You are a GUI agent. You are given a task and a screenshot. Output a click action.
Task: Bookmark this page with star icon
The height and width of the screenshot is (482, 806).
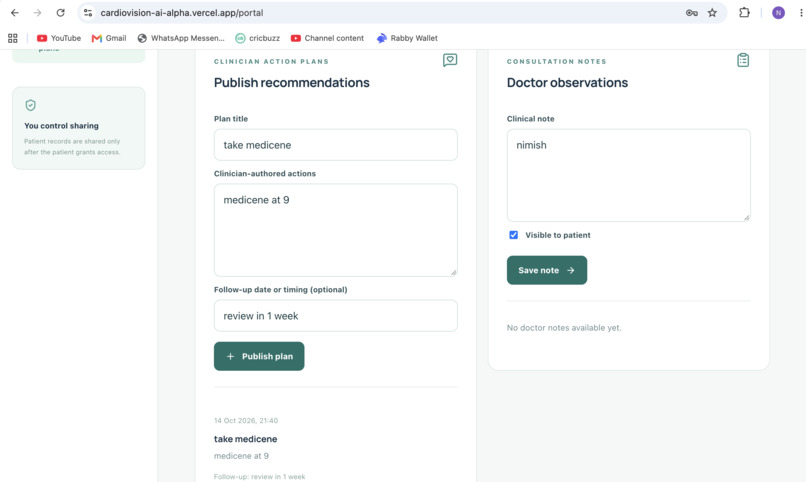712,13
